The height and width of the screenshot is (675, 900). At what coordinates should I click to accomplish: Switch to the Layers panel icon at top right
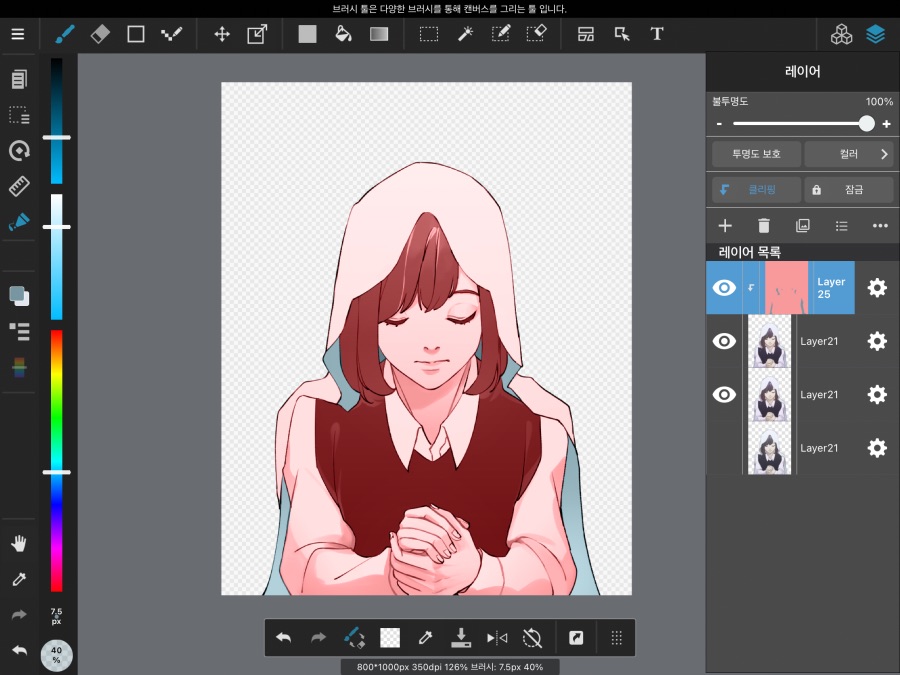pos(875,33)
